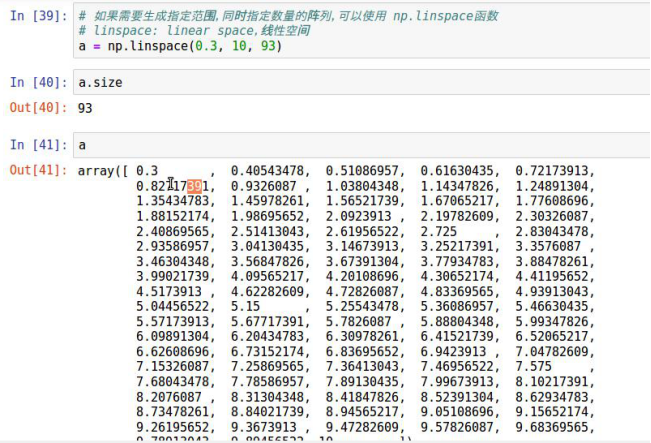
Task: Click the Out[41] prompt label
Action: pos(39,170)
